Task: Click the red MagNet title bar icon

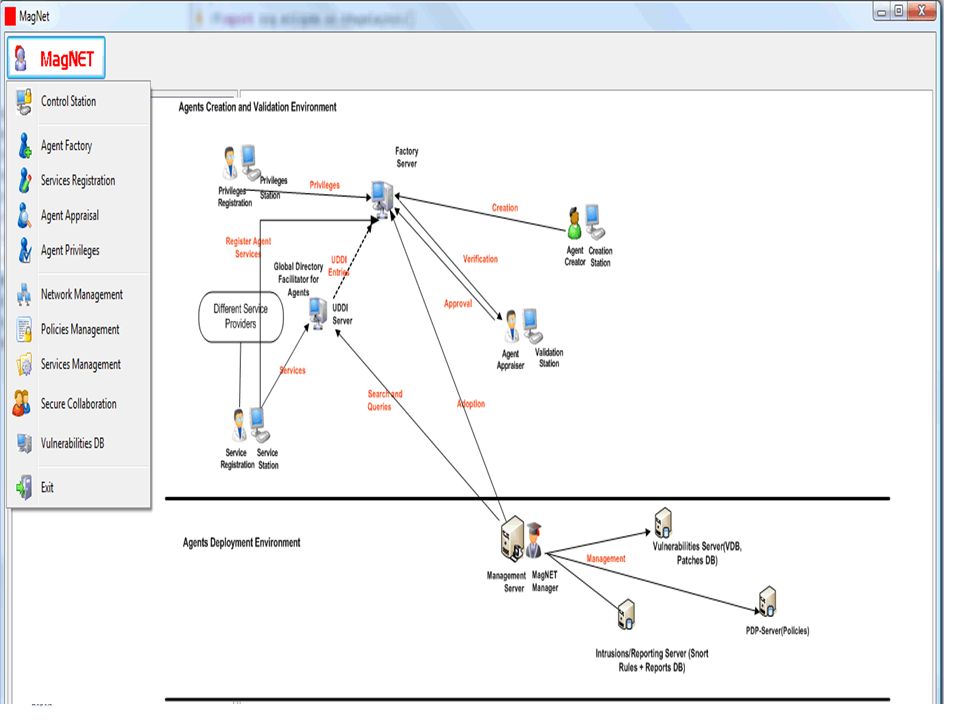Action: [9, 17]
